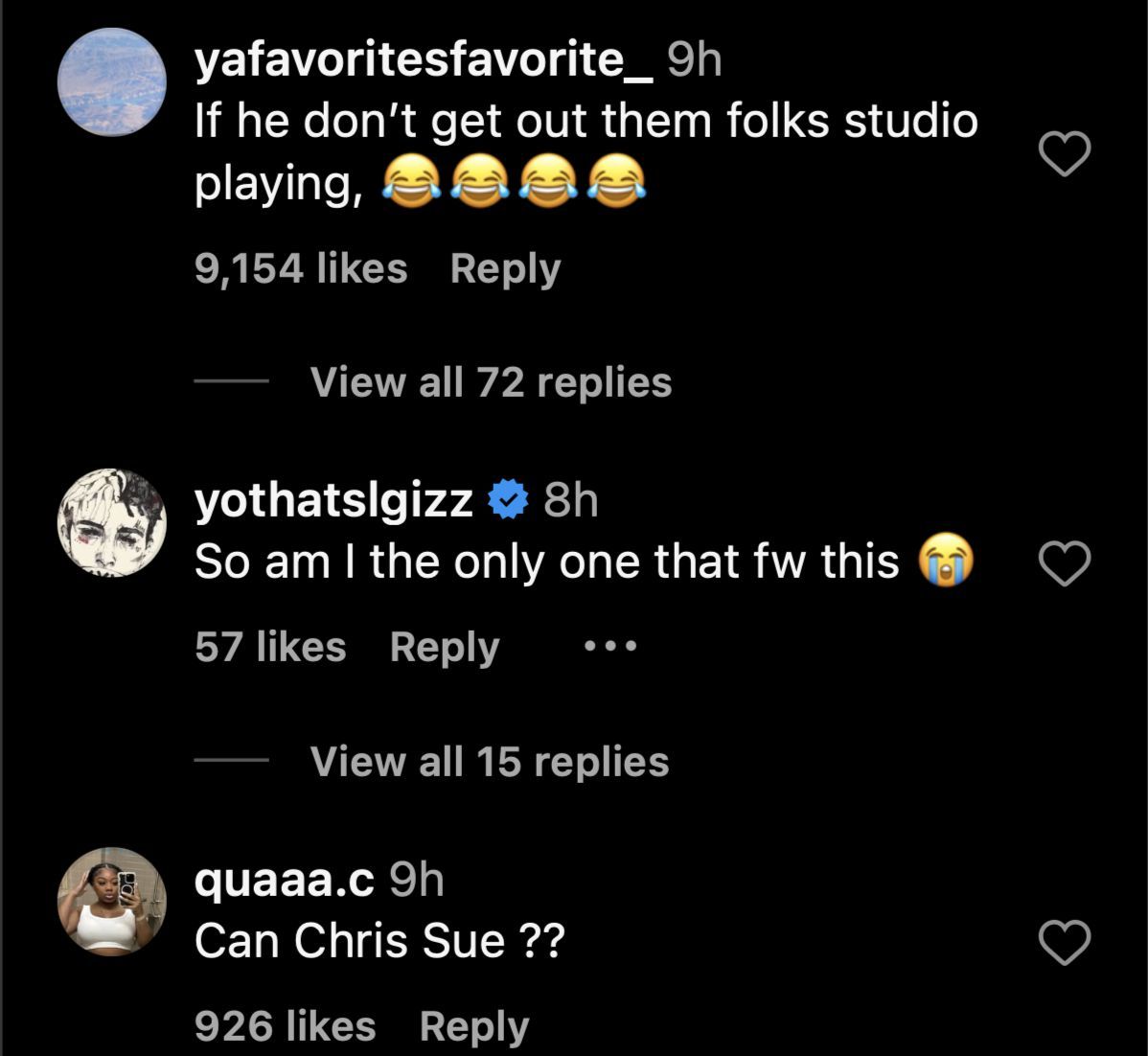
Task: Click the crying emoji in yothatslgizz's comment
Action: [x=945, y=562]
